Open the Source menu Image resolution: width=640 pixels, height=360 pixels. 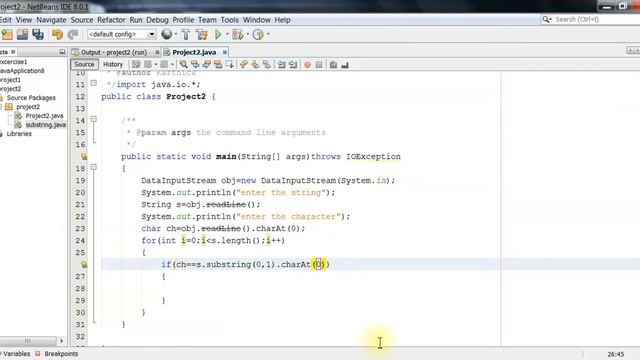(x=82, y=20)
